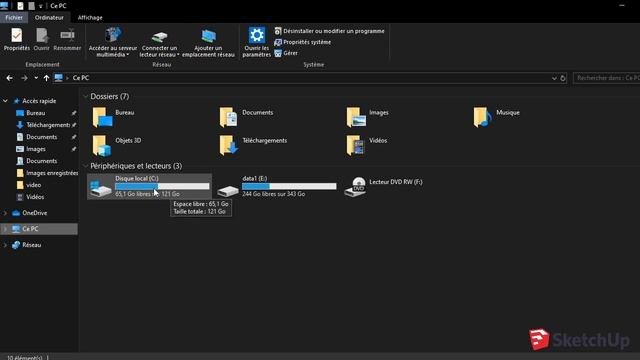Click Connecter un lecteur réseau icon
Screen dimensions: 640x360
pos(160,37)
